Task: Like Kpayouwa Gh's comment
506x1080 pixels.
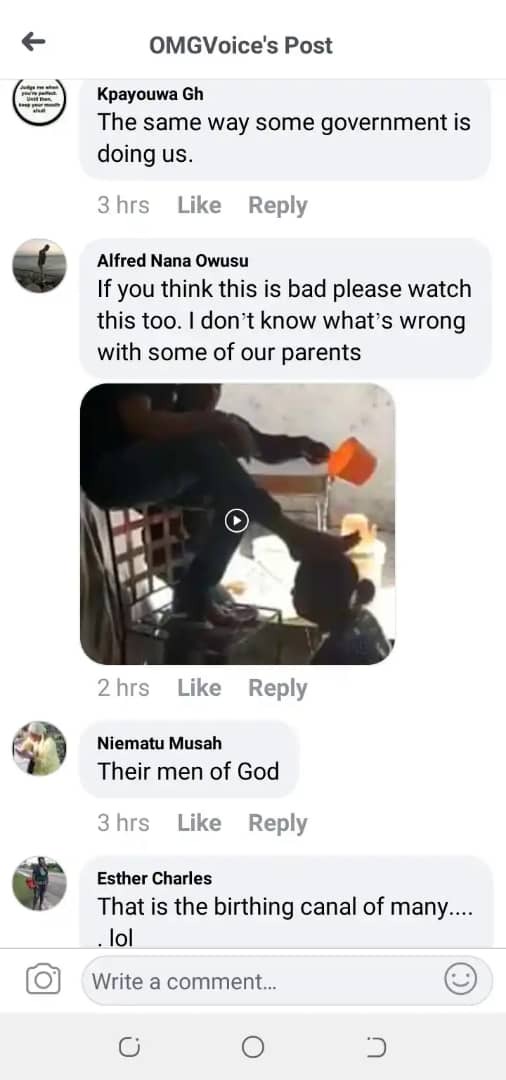Action: pyautogui.click(x=199, y=205)
